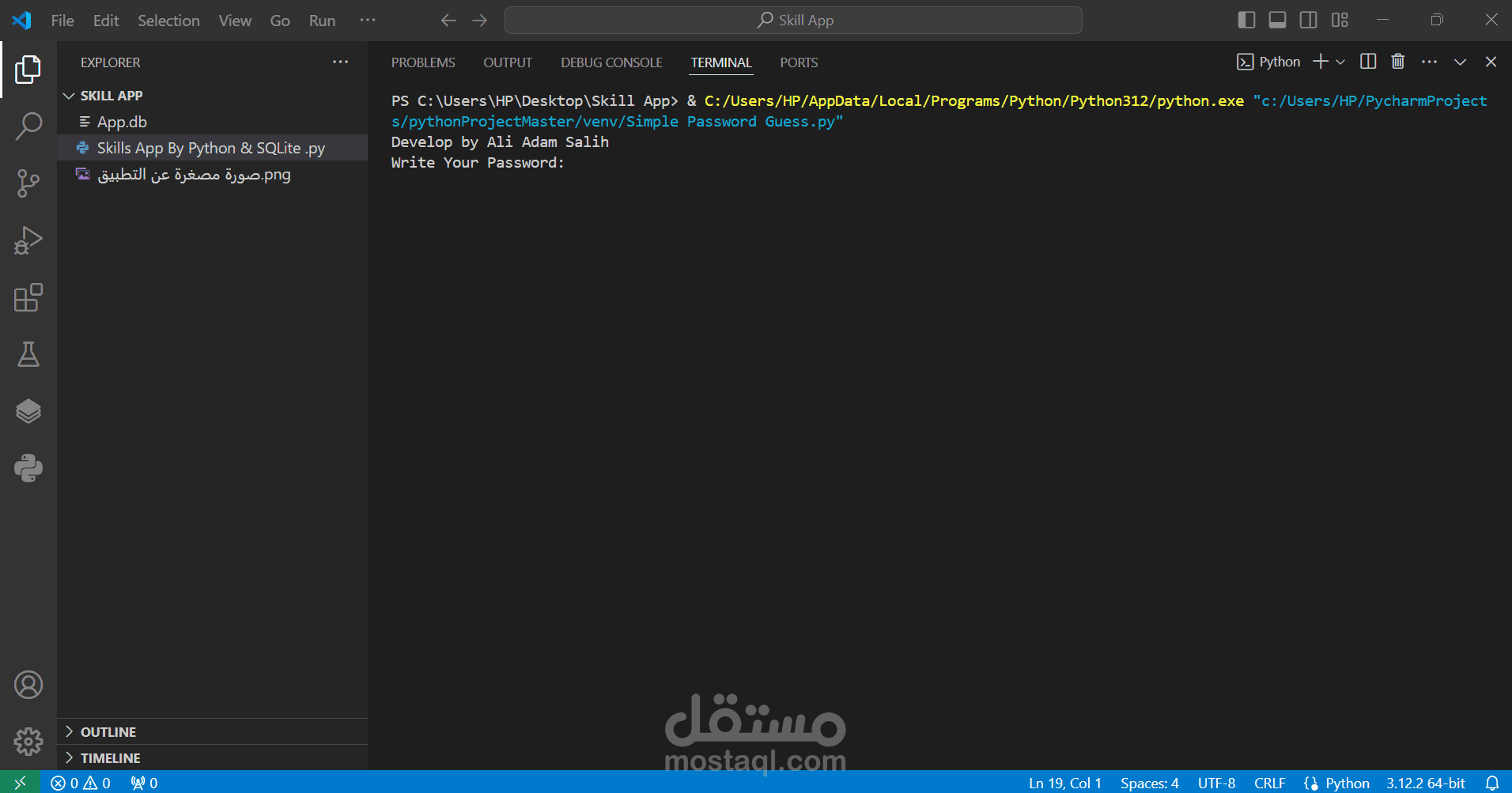Change encoding via UTF-8 status item
This screenshot has height=793, width=1512.
pyautogui.click(x=1216, y=783)
